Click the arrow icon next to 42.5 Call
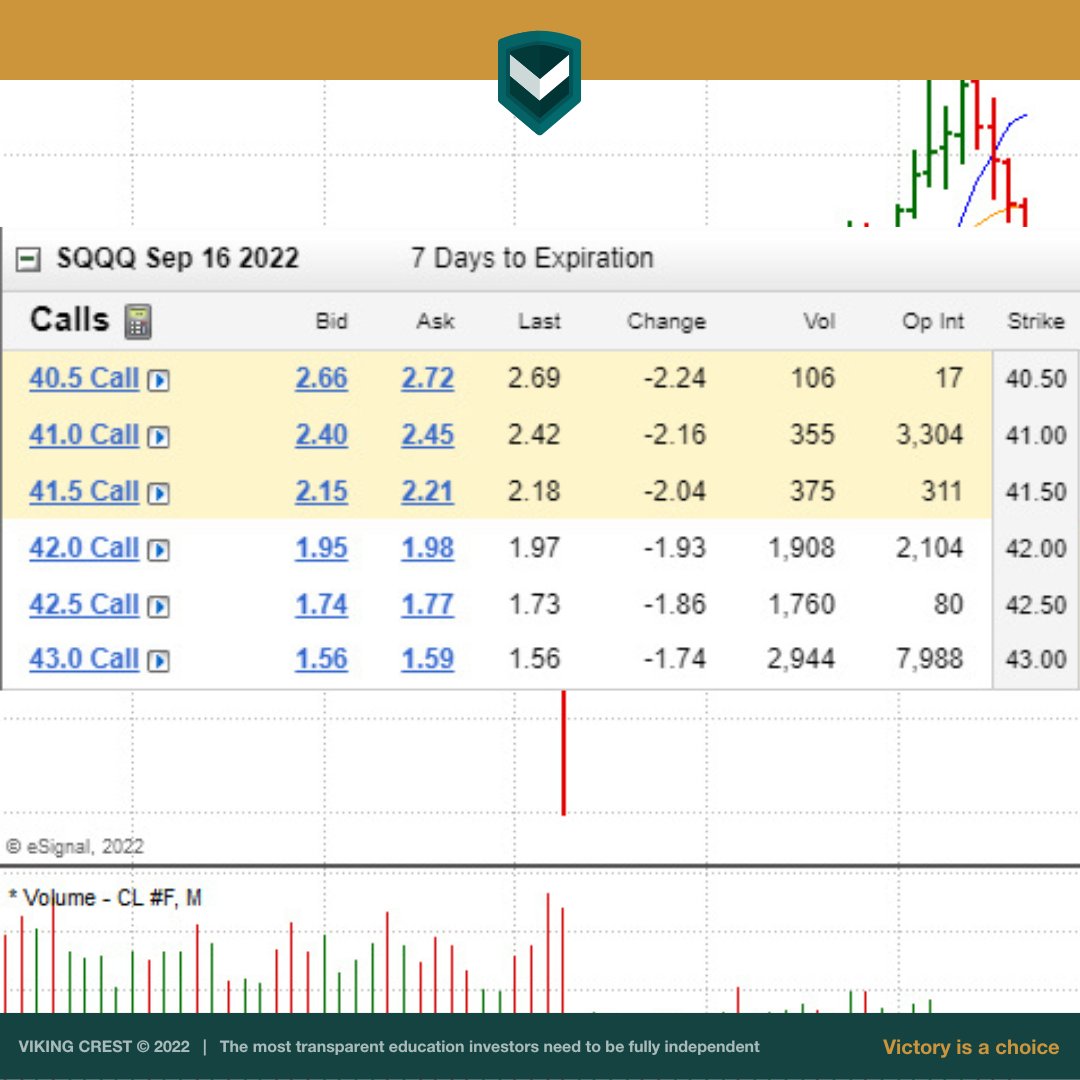The width and height of the screenshot is (1080, 1080). click(158, 606)
